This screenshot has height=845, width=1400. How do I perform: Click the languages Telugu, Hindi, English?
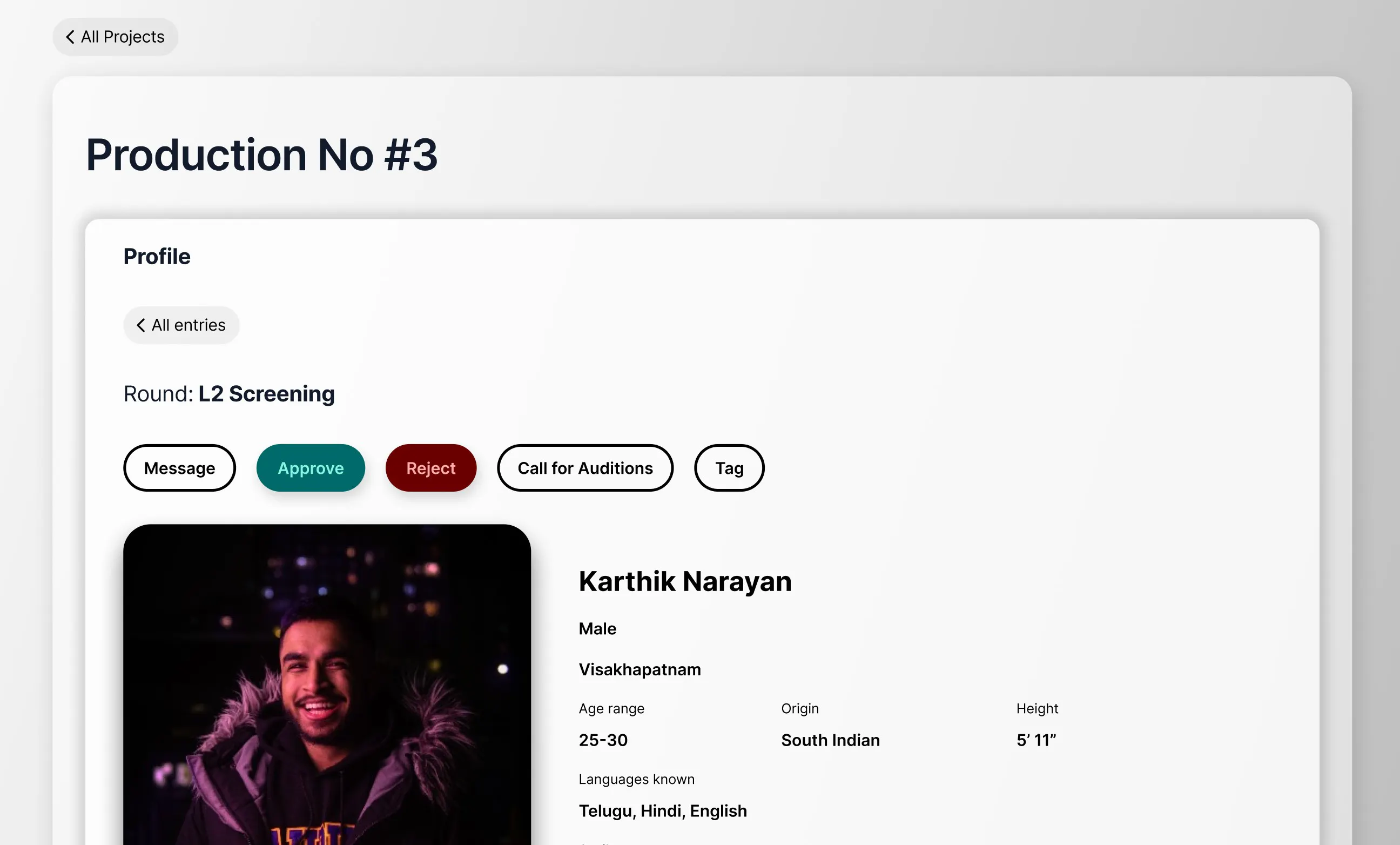pyautogui.click(x=663, y=811)
